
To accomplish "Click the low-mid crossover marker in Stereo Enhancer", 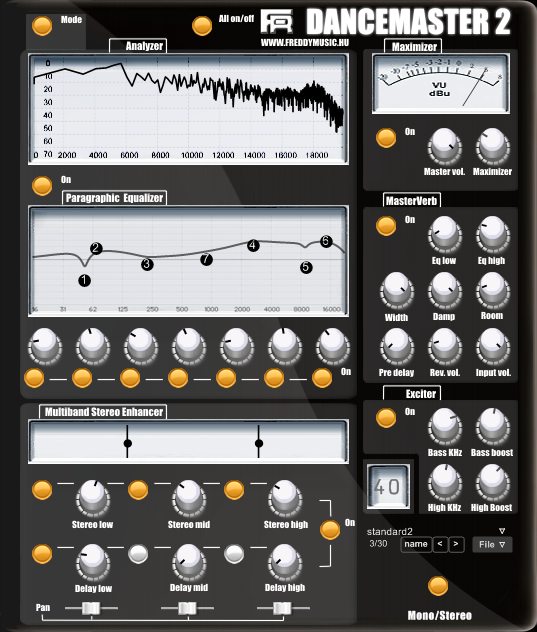I will (127, 443).
